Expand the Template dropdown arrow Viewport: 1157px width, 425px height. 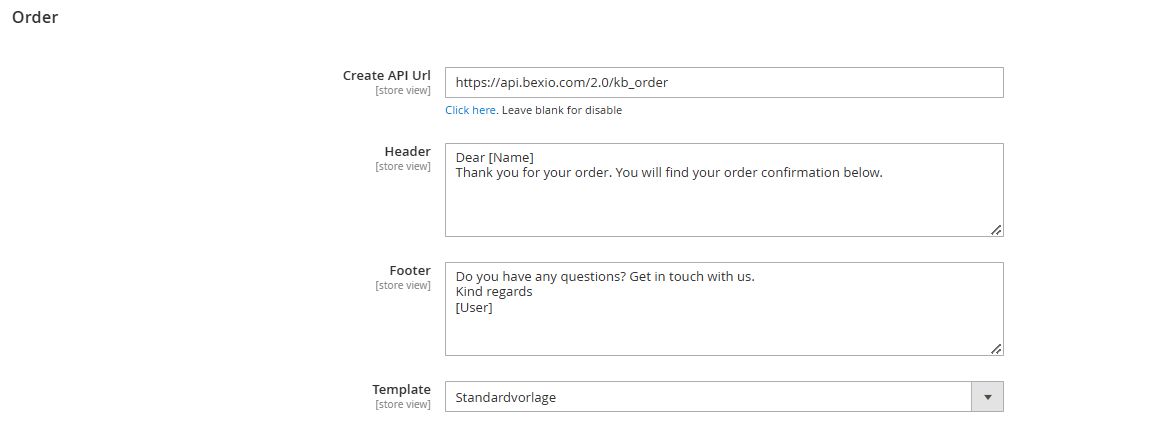click(987, 397)
